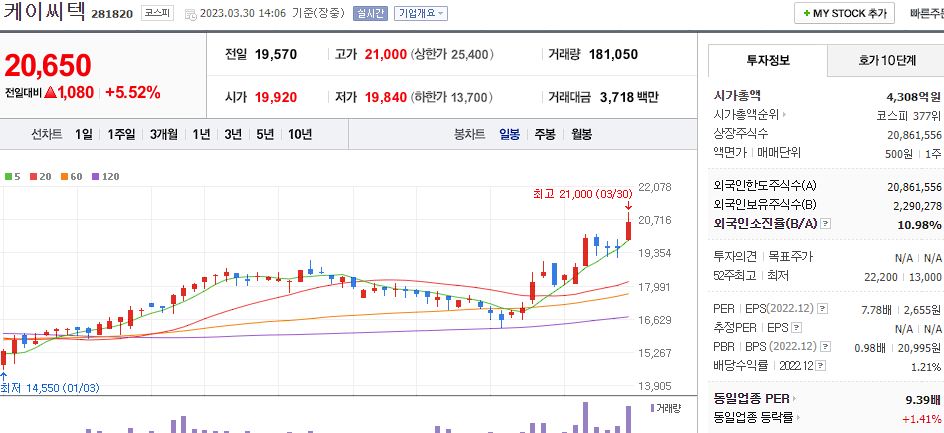
Task: Click the 봉차트 label
Action: pos(470,134)
